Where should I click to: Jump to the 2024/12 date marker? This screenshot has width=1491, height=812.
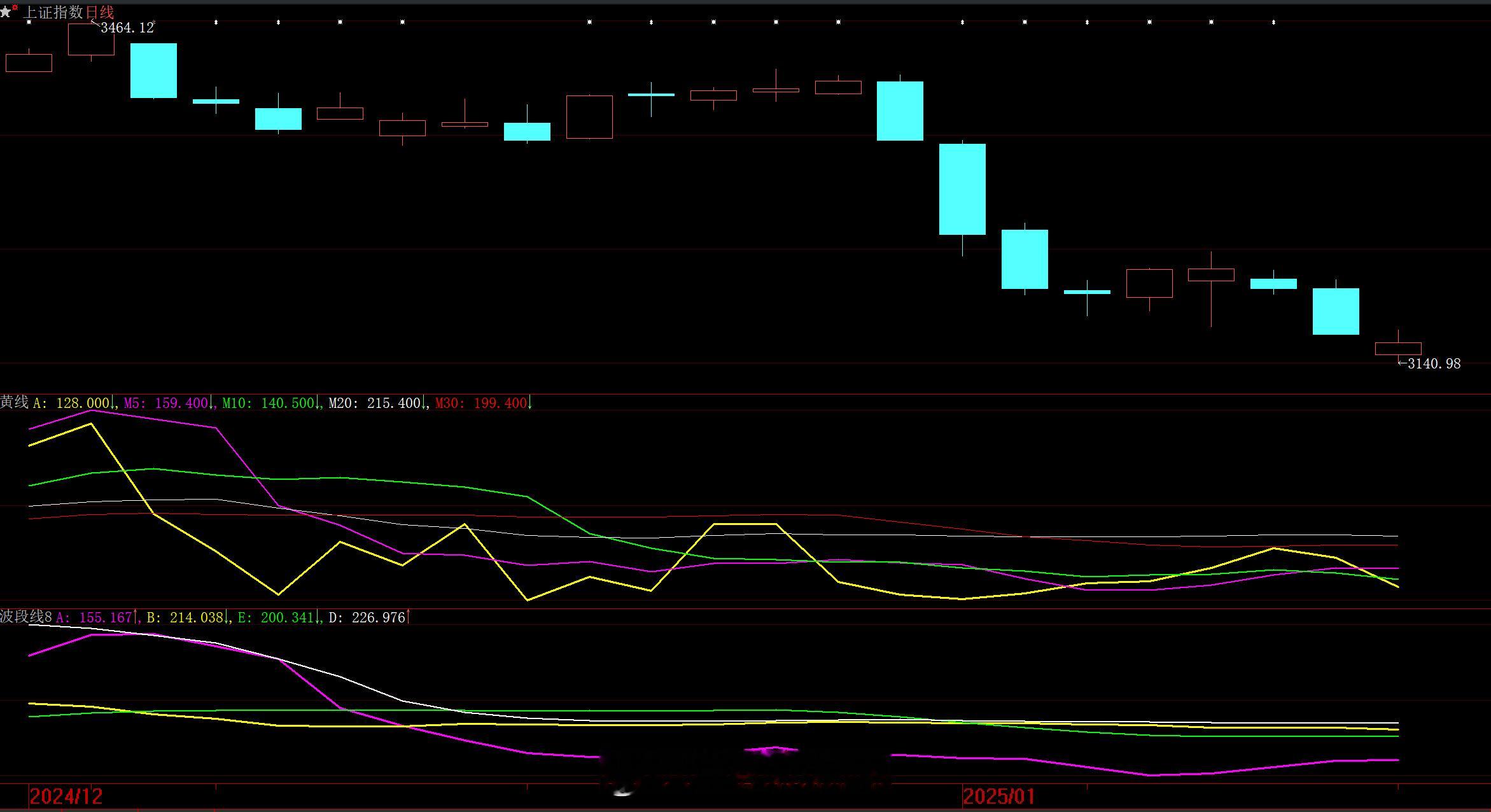66,796
